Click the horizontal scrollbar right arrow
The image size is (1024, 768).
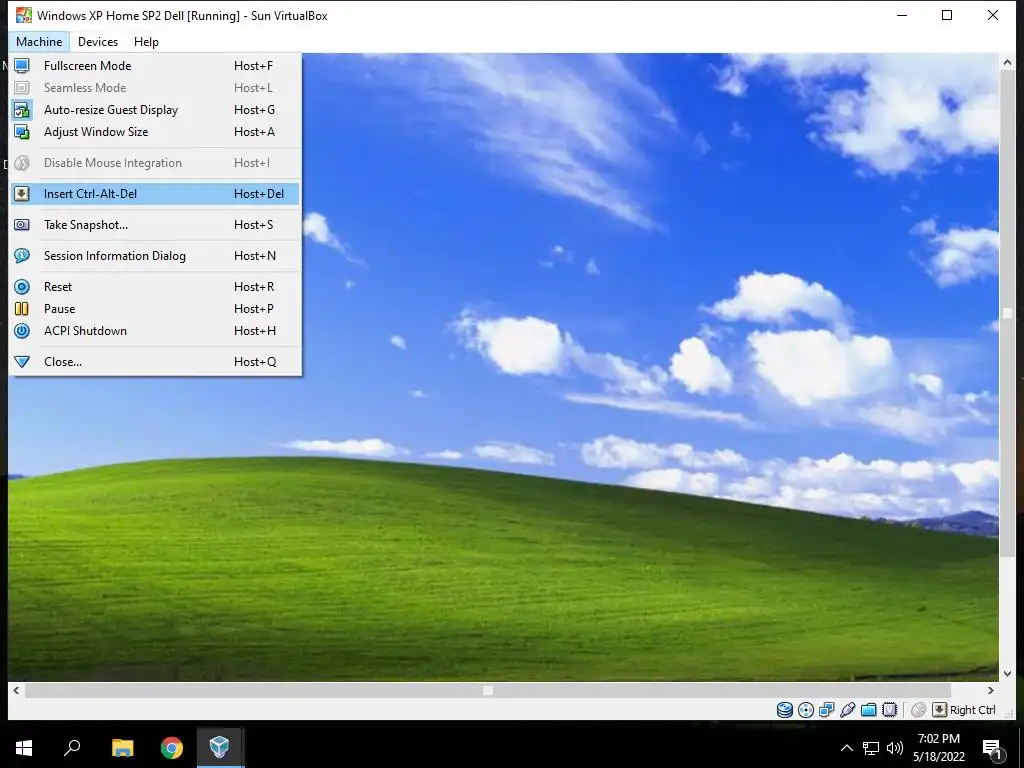pyautogui.click(x=991, y=690)
